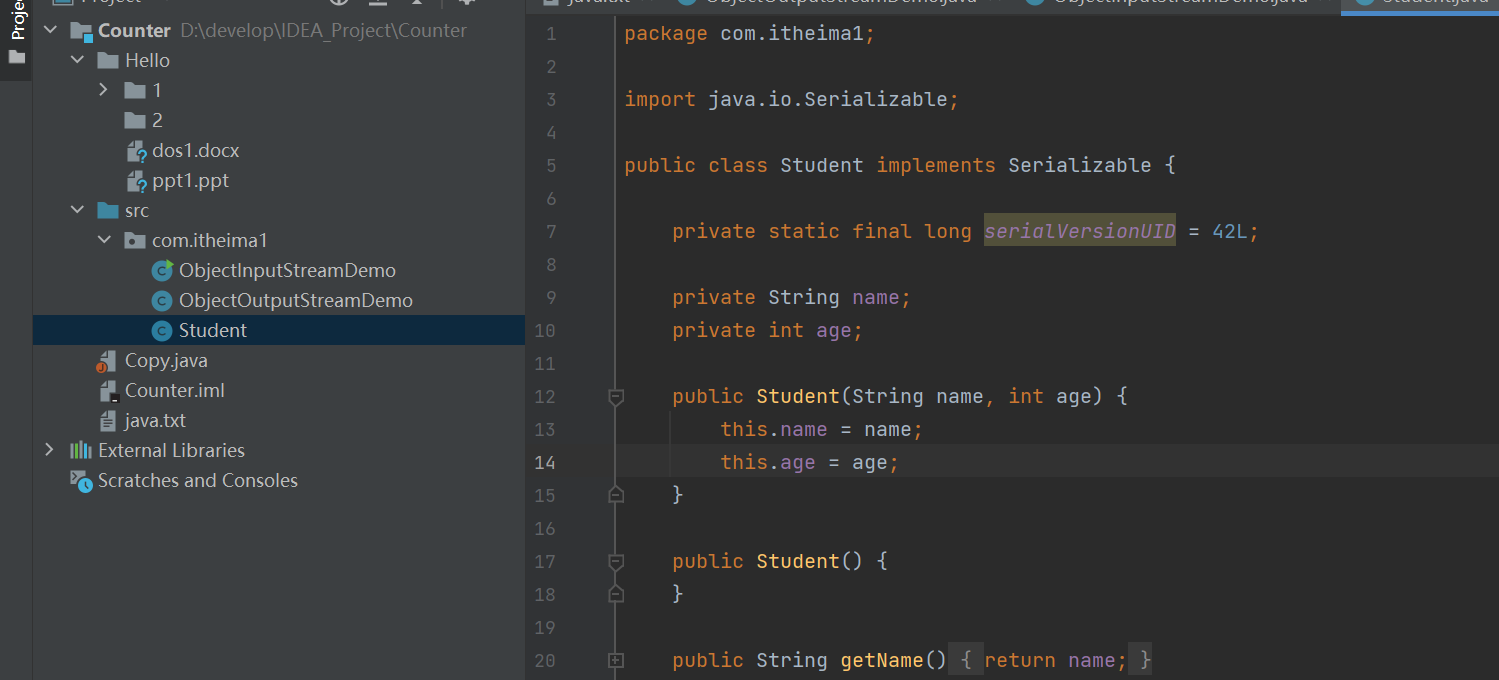Select the External Libraries label
Viewport: 1499px width, 680px height.
[x=171, y=451]
